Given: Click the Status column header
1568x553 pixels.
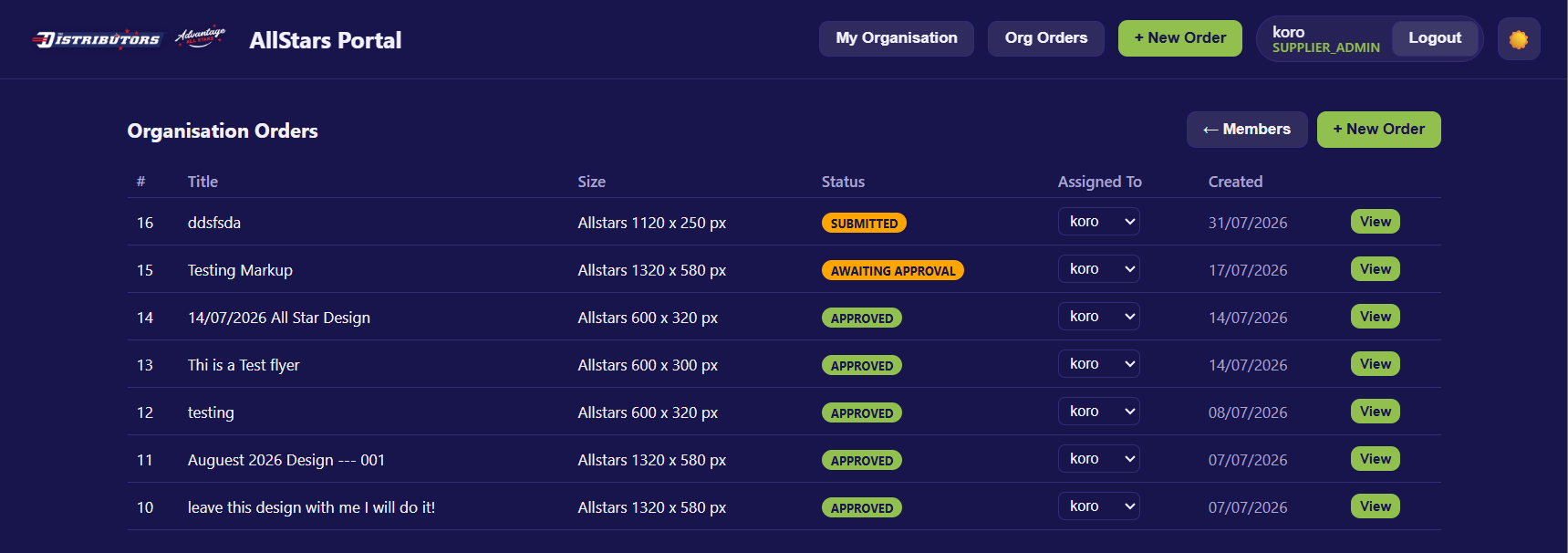Looking at the screenshot, I should (843, 182).
